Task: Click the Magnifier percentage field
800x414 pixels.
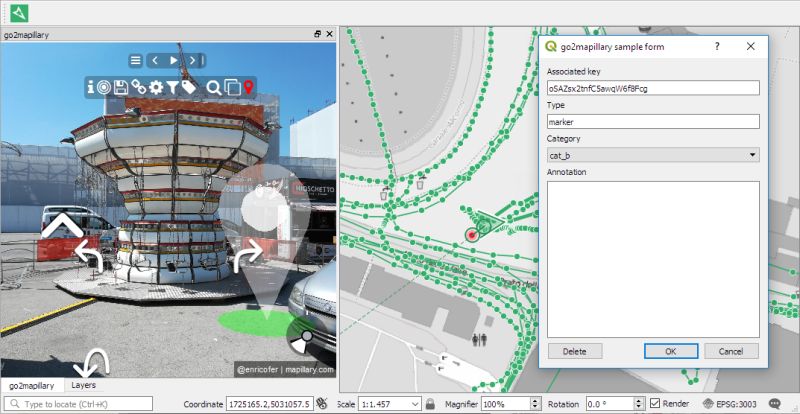Action: point(505,404)
